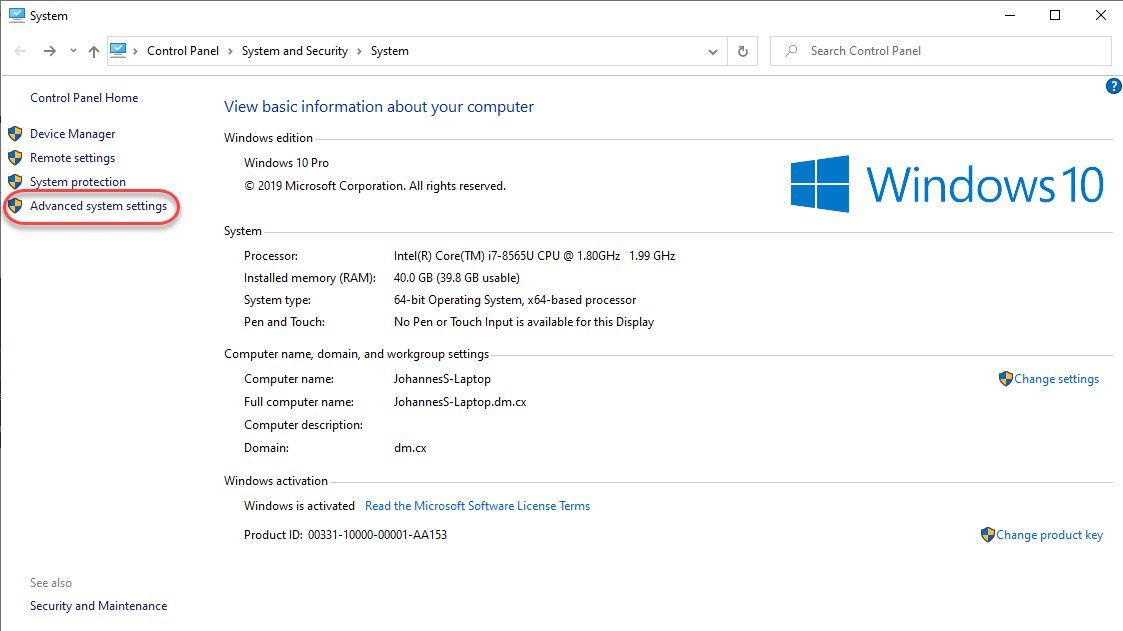
Task: Click the processor value Intel(R) Core(TM) i7-8565U
Action: pyautogui.click(x=534, y=256)
